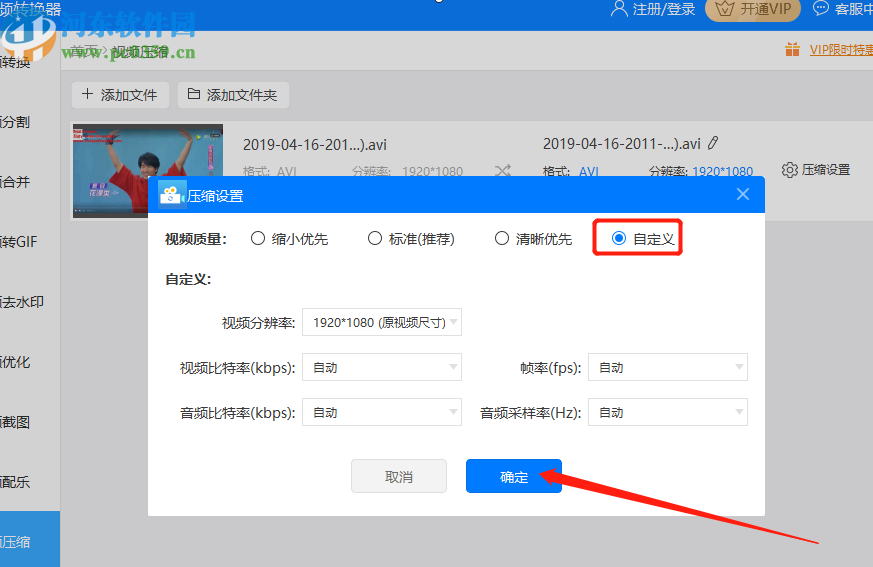Choose the 清晰优先 quality radio button
Screen dimensions: 873x567
tap(502, 238)
